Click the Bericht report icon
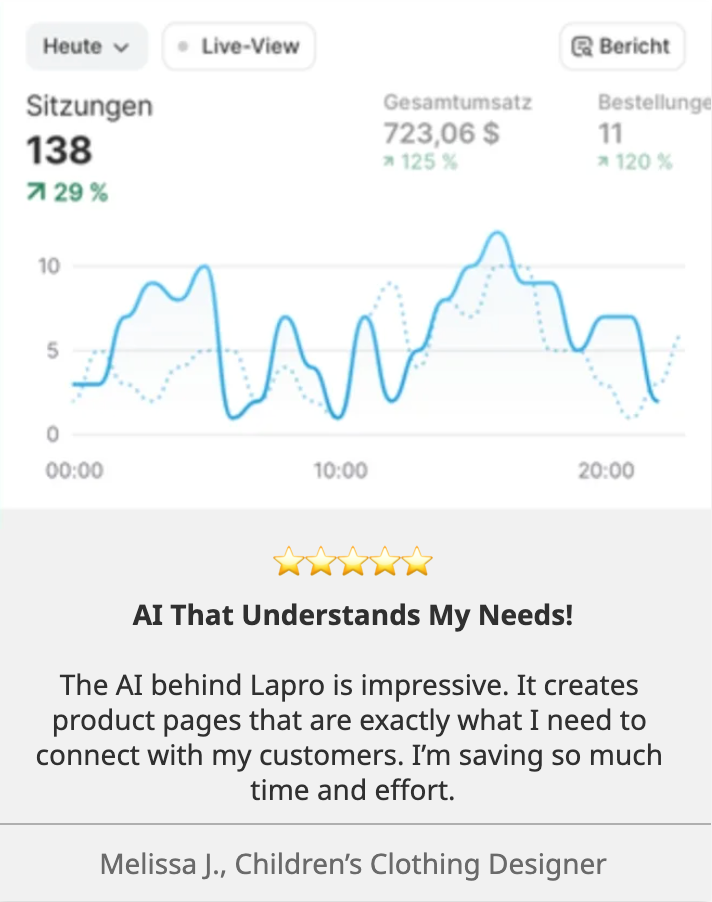712x902 pixels. click(581, 47)
